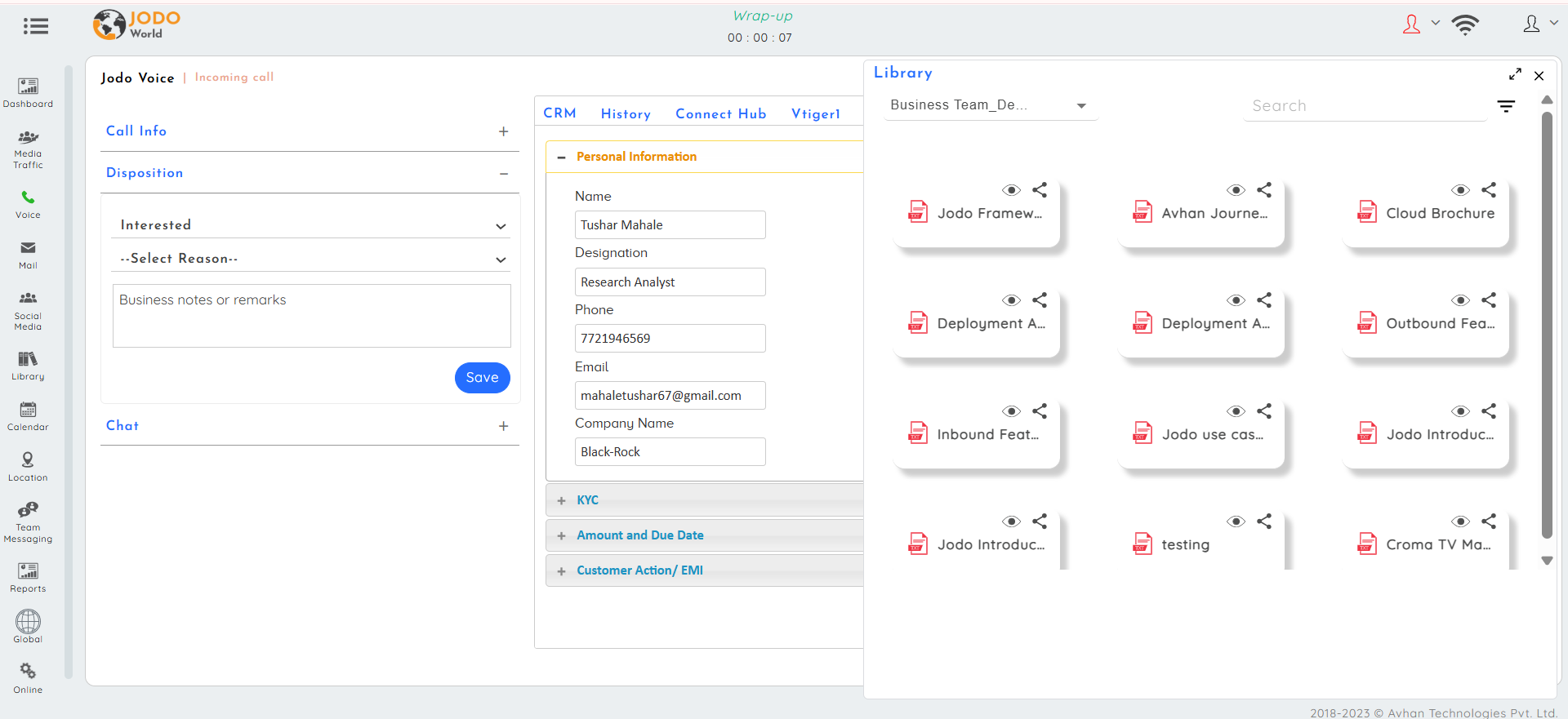
Task: Open the Library filter icon
Action: pos(1506,106)
